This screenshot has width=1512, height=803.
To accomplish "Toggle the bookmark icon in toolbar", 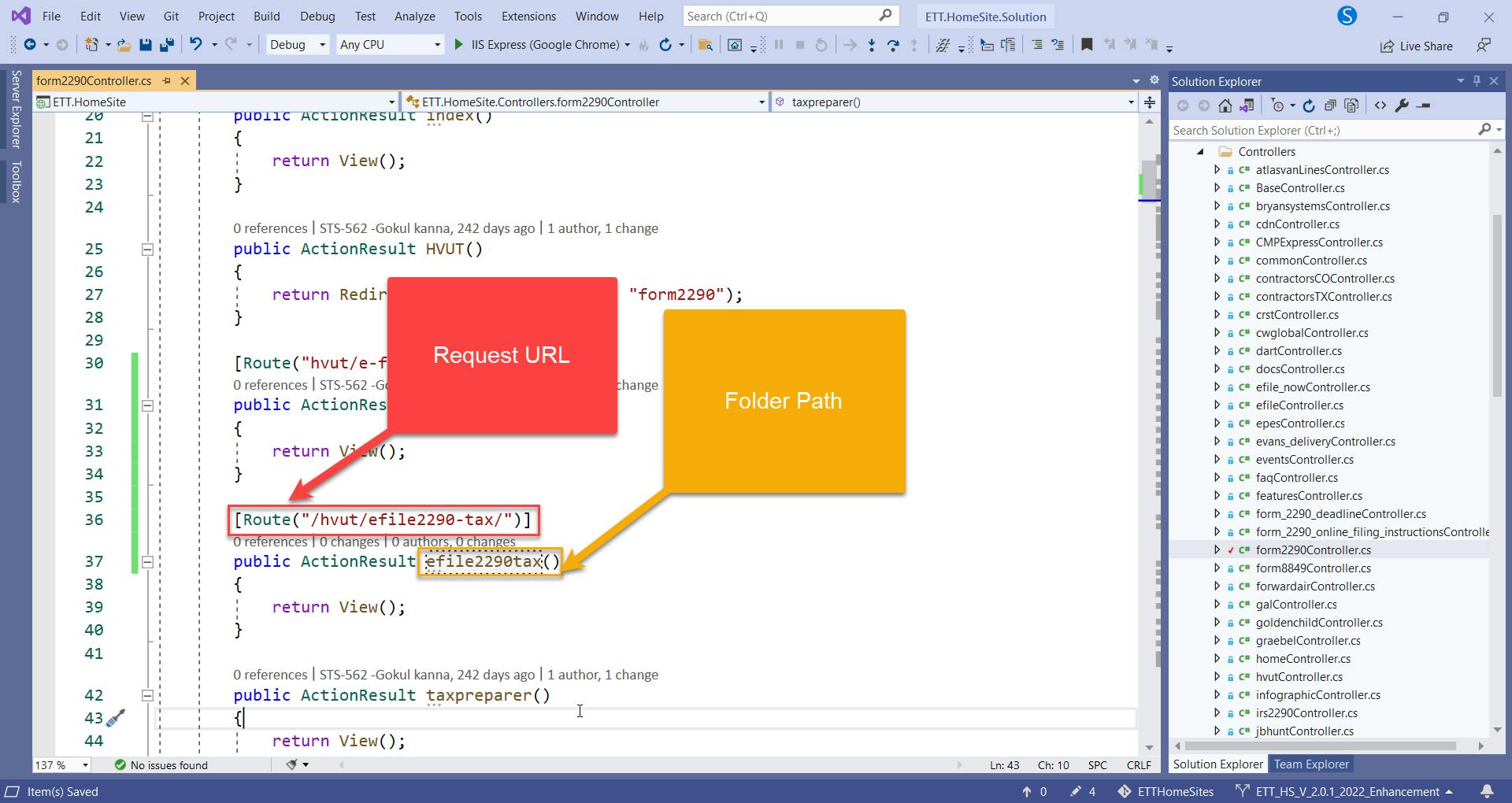I will pyautogui.click(x=1087, y=45).
